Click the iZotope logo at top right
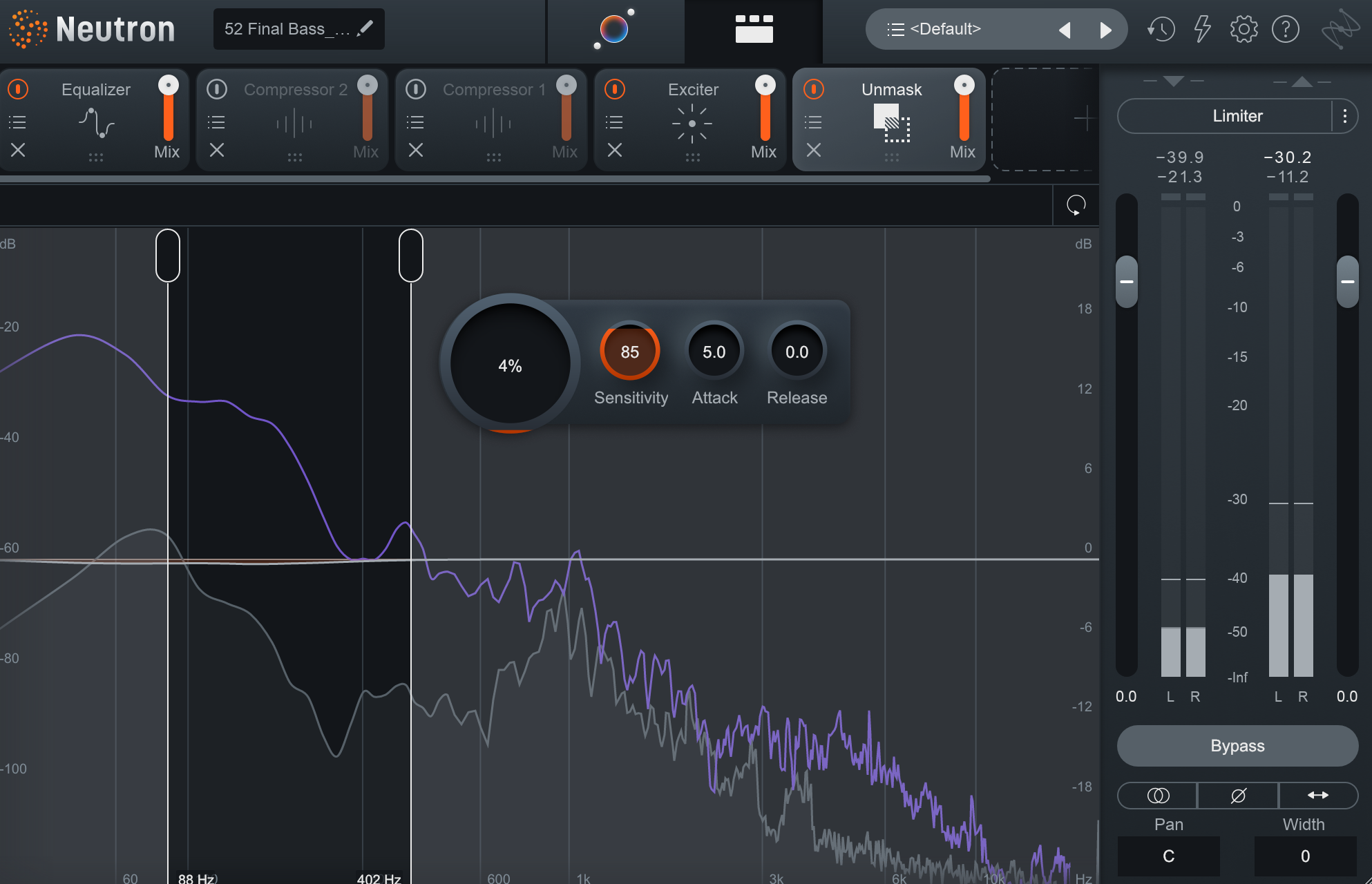 [1340, 29]
